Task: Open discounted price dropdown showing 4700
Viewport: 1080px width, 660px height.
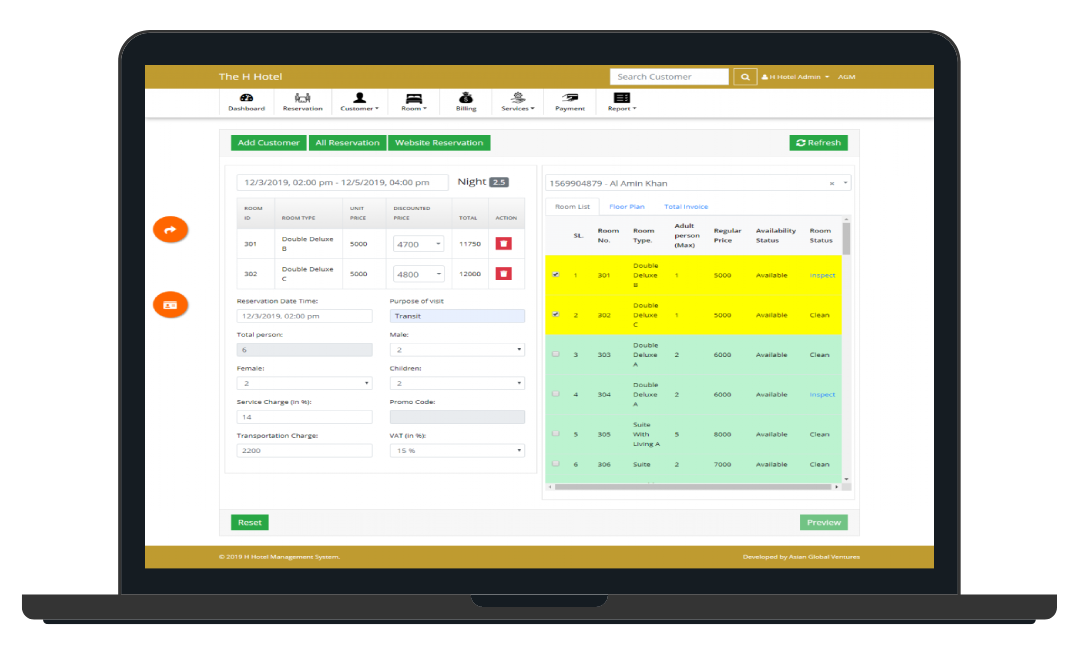Action: click(x=419, y=244)
